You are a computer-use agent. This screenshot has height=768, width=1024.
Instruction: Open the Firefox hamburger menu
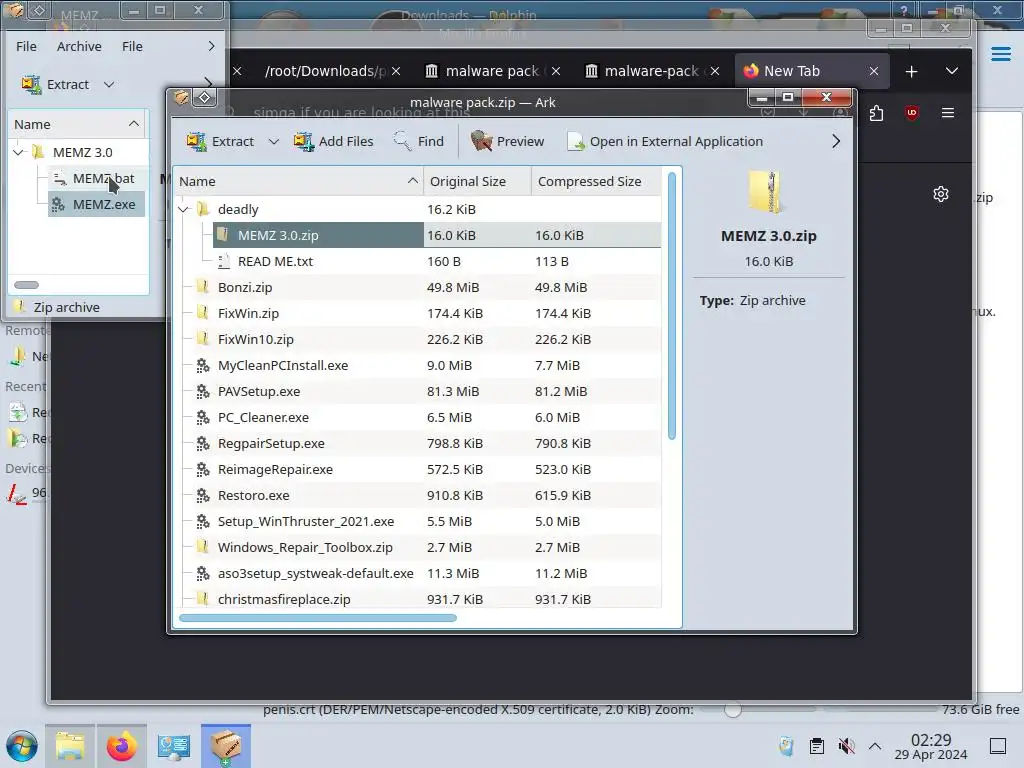[948, 114]
